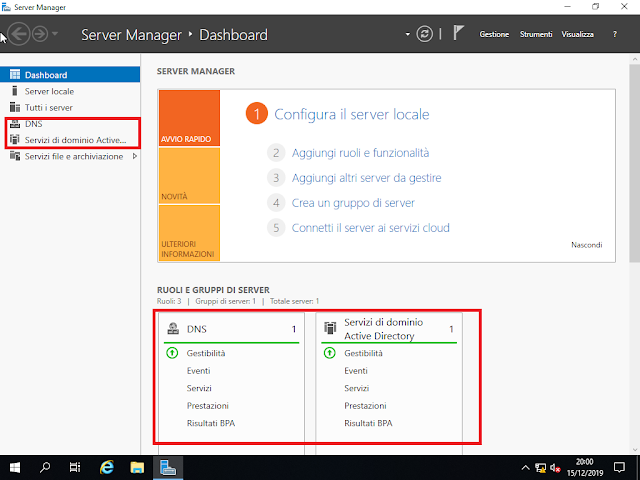Viewport: 640px width, 480px height.
Task: Open the Windows Start menu
Action: coord(15,467)
